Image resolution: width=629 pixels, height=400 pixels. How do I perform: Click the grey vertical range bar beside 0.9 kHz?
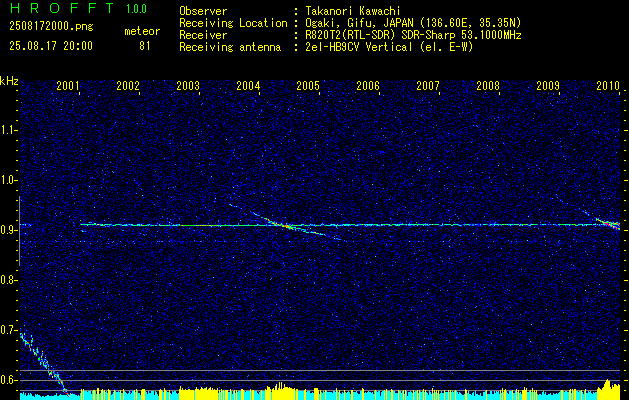click(19, 231)
